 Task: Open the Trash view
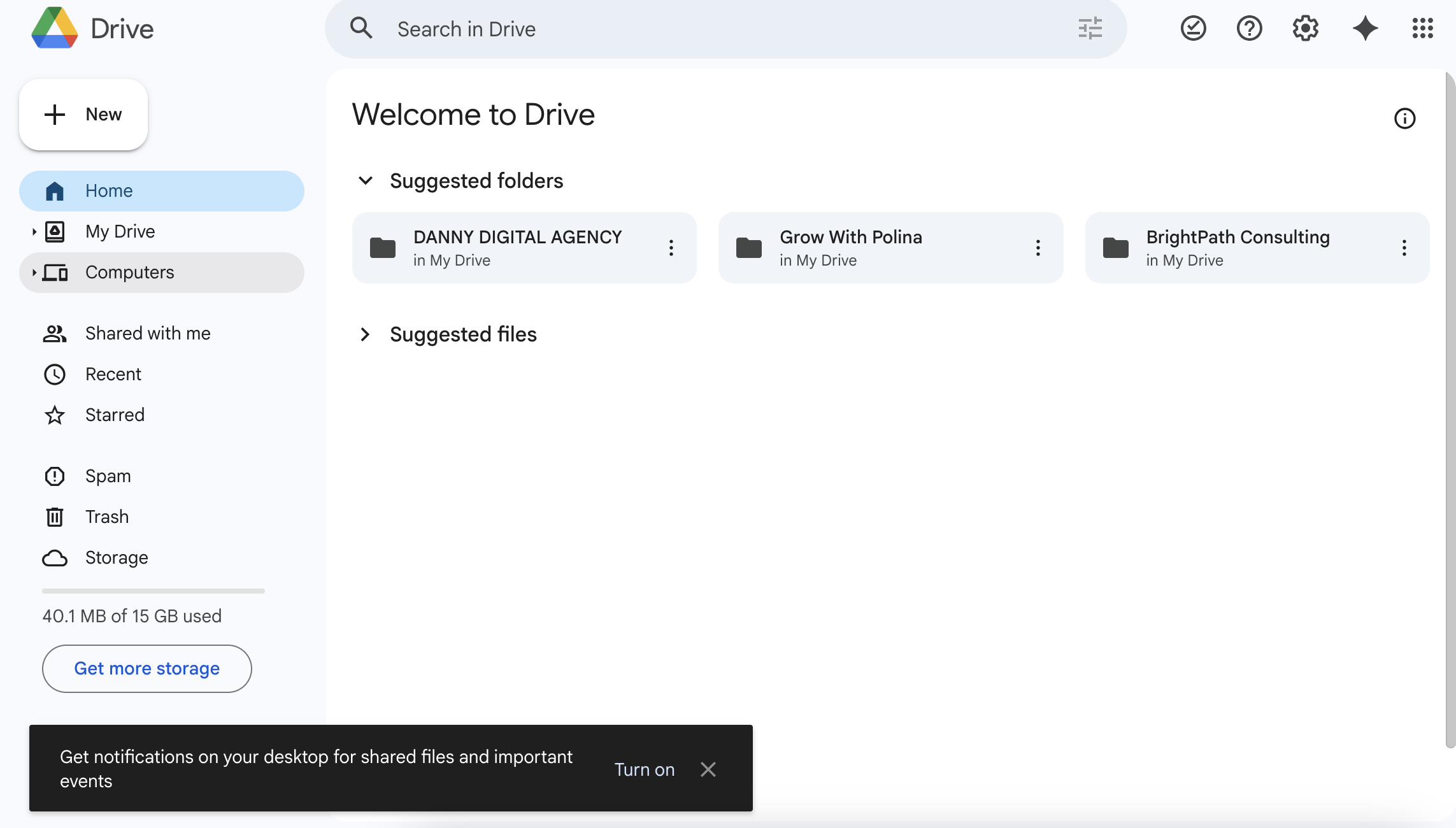click(162, 517)
